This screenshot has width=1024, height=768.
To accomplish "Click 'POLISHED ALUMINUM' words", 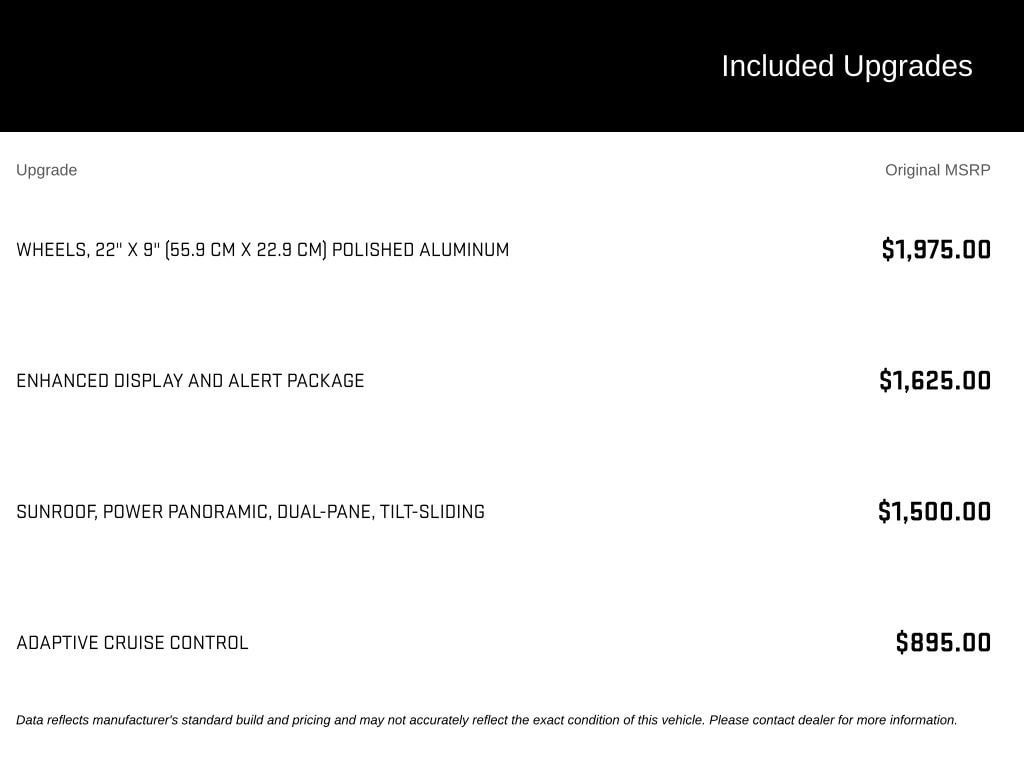I will coord(421,250).
